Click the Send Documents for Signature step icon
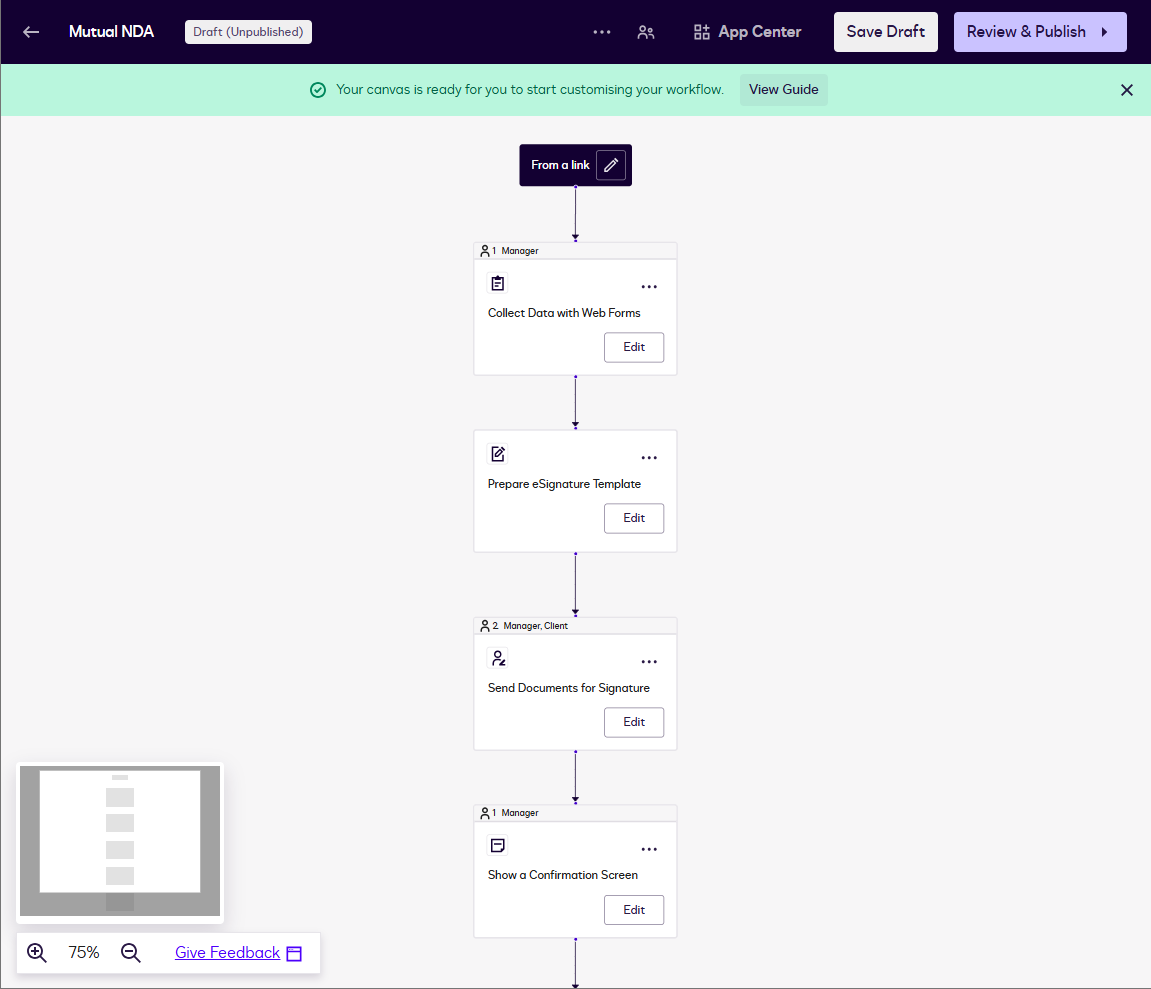This screenshot has width=1151, height=989. [498, 658]
